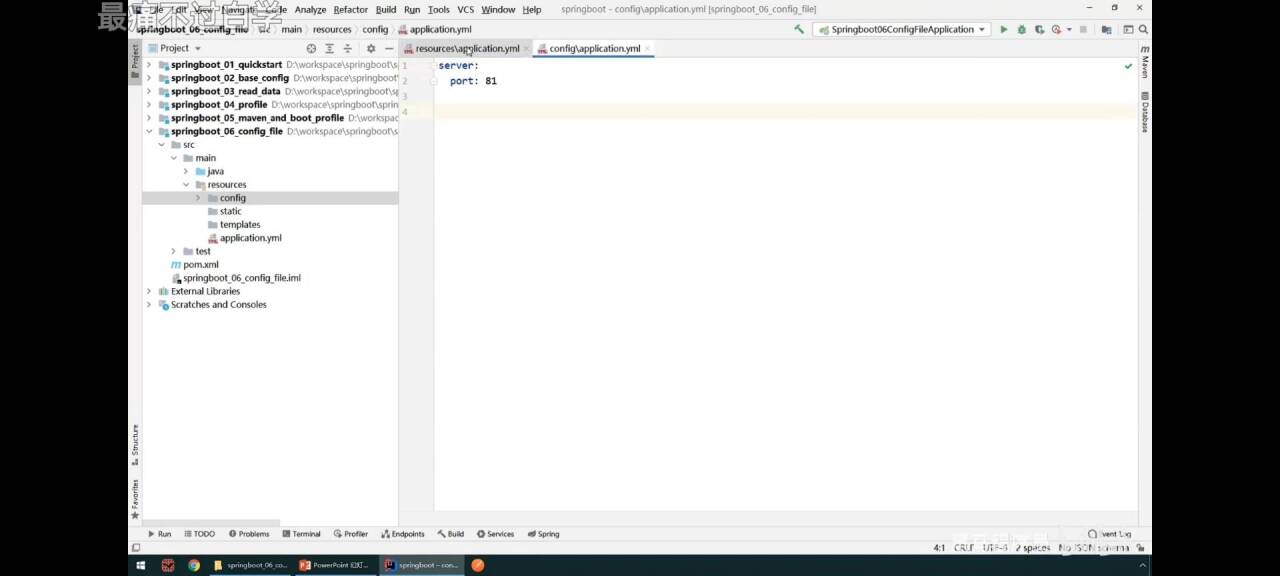
Task: Collapse springboot_06_config_file module
Action: point(149,131)
